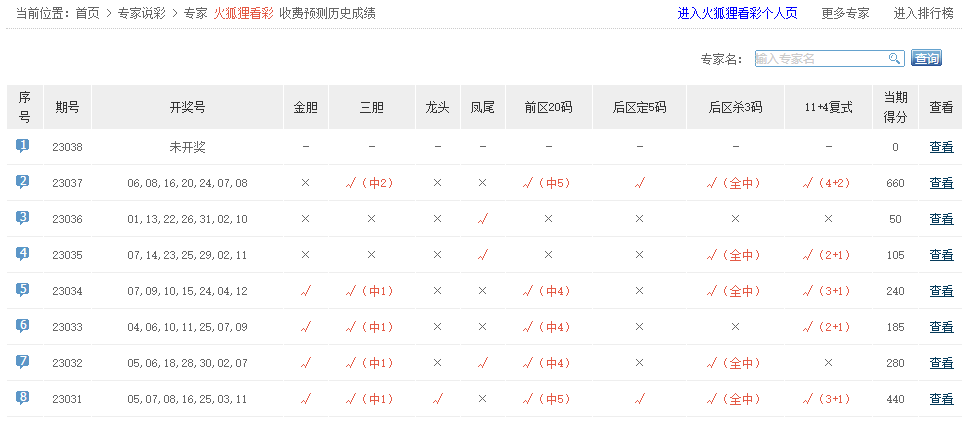
Task: Click the number 4 rank badge
Action: pyautogui.click(x=23, y=254)
